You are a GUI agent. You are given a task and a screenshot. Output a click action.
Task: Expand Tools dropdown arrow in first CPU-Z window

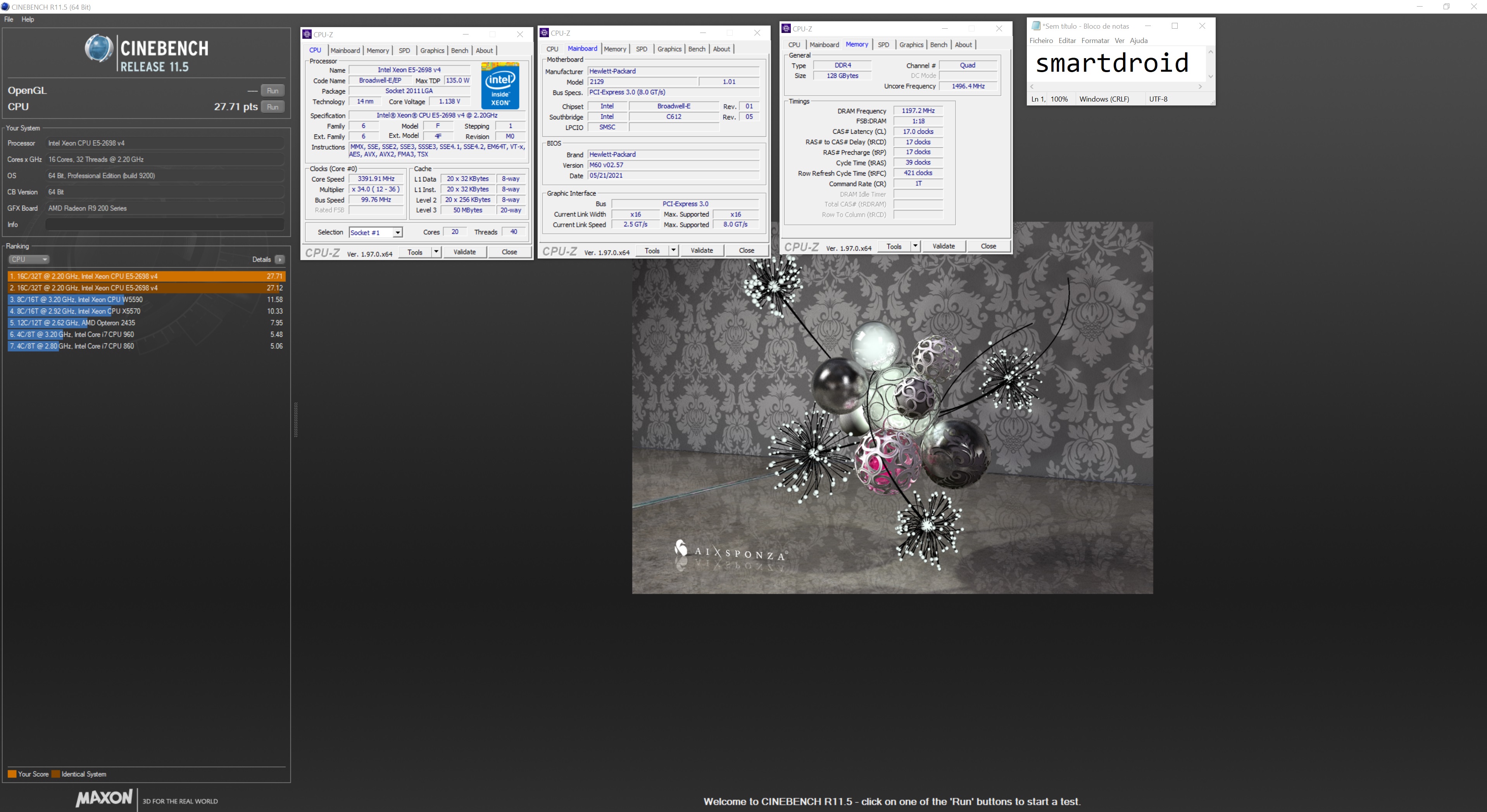click(x=436, y=252)
